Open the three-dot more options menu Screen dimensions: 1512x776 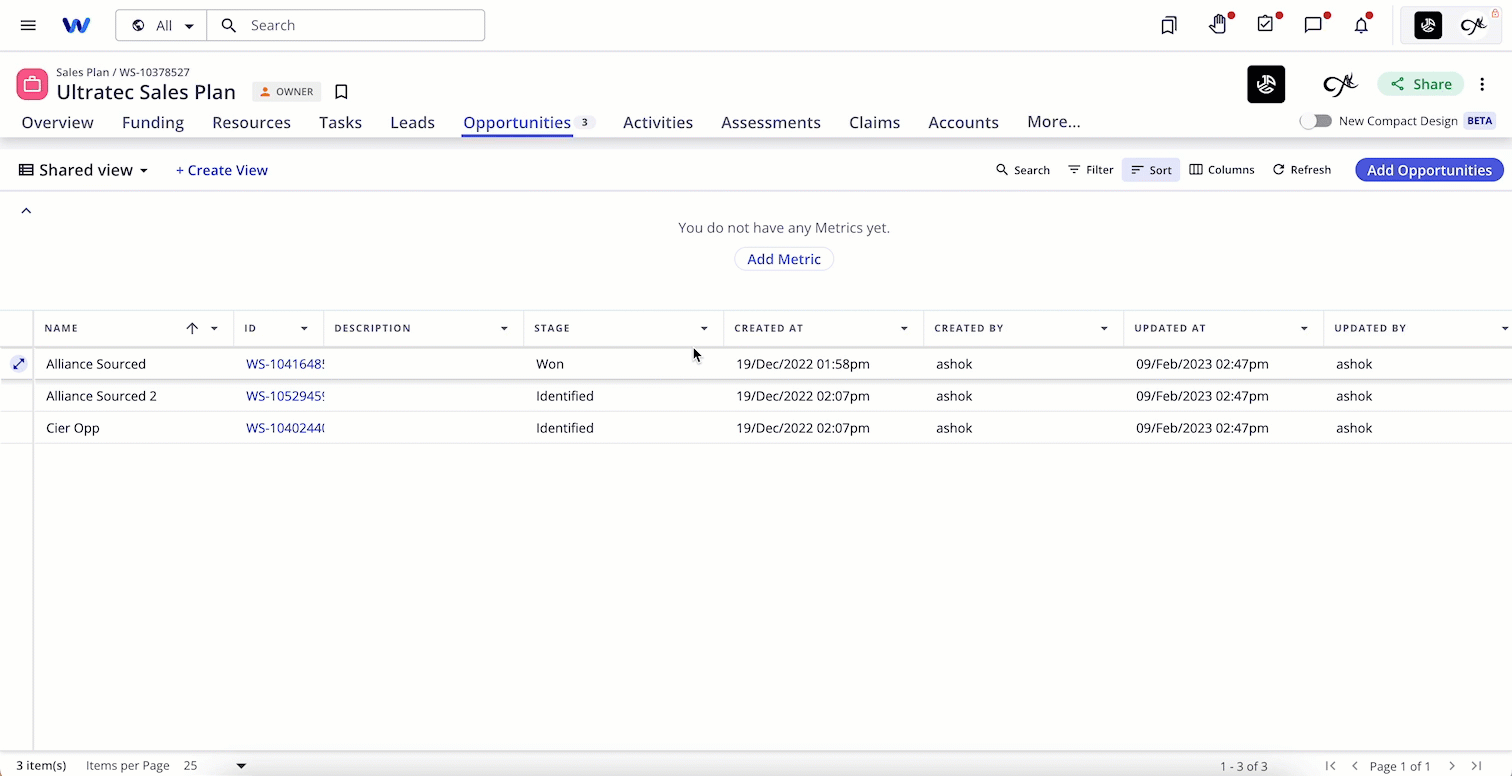tap(1482, 84)
